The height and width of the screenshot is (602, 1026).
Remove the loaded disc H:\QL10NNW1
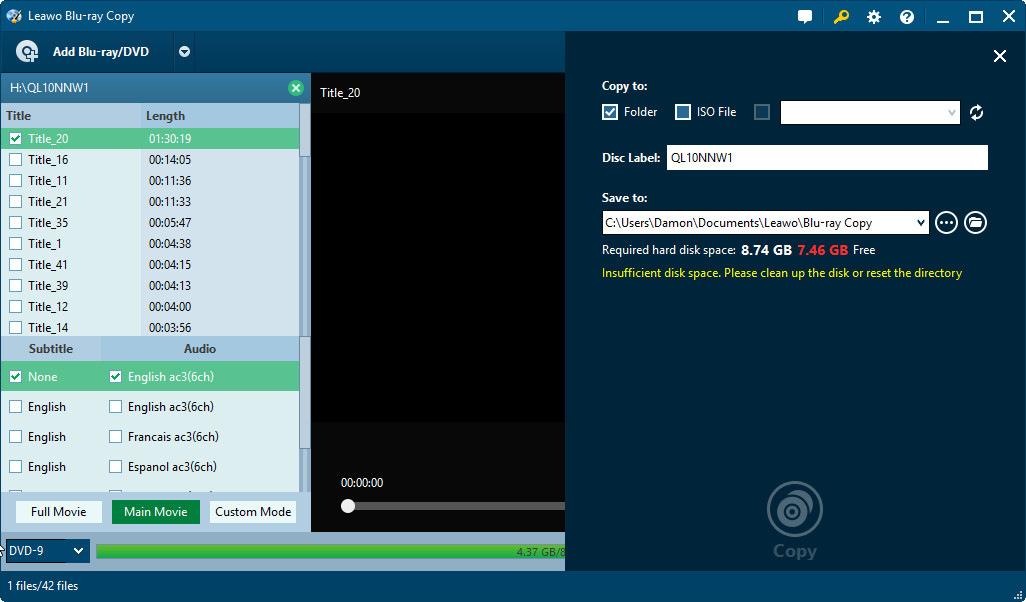(x=295, y=88)
